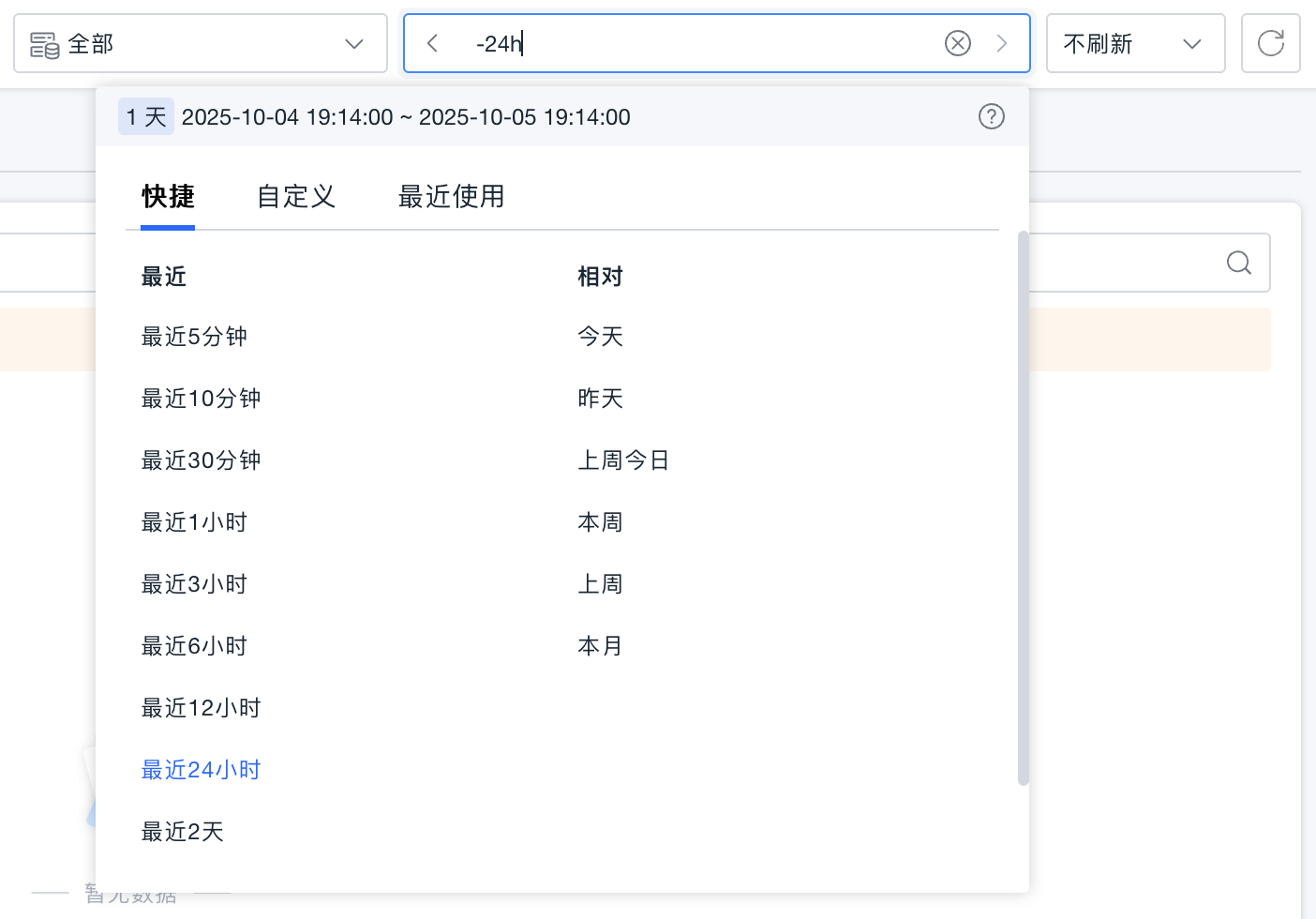1316x919 pixels.
Task: Choose 最近1小时 time range
Action: (x=194, y=522)
